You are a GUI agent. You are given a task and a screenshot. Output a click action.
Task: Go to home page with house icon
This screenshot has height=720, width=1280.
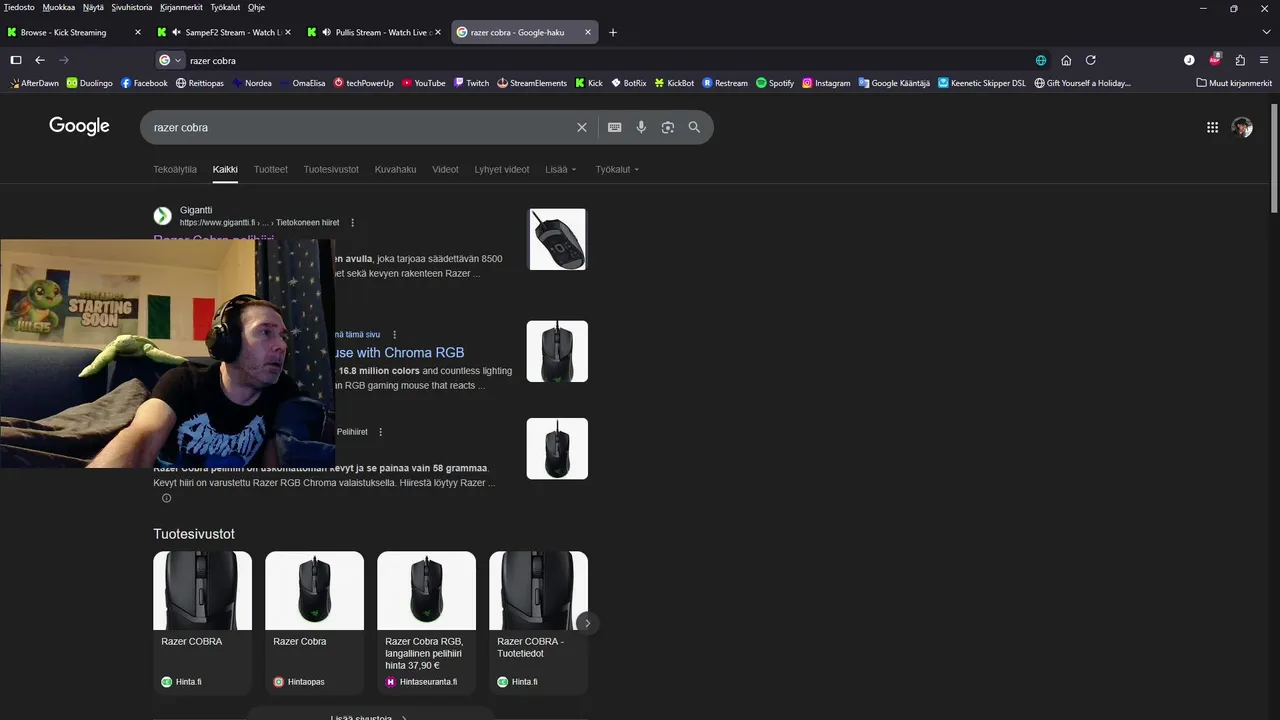(x=1066, y=60)
